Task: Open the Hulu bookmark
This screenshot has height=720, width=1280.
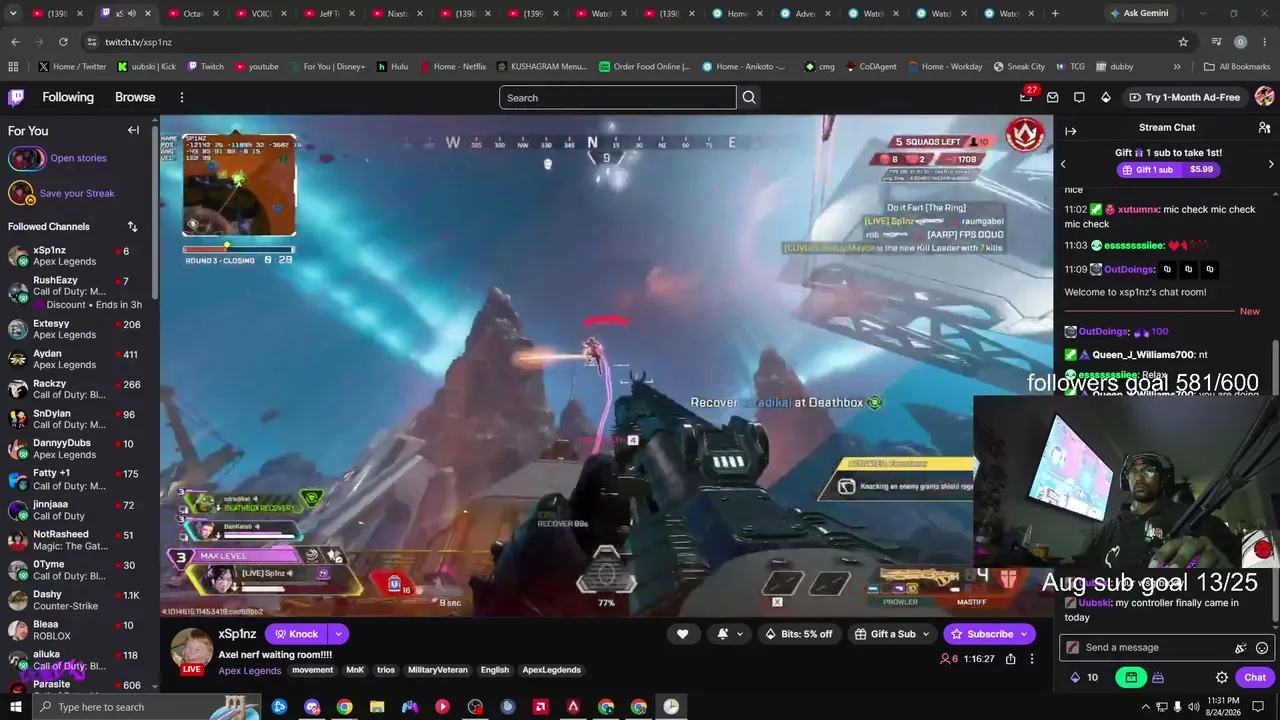Action: [392, 67]
